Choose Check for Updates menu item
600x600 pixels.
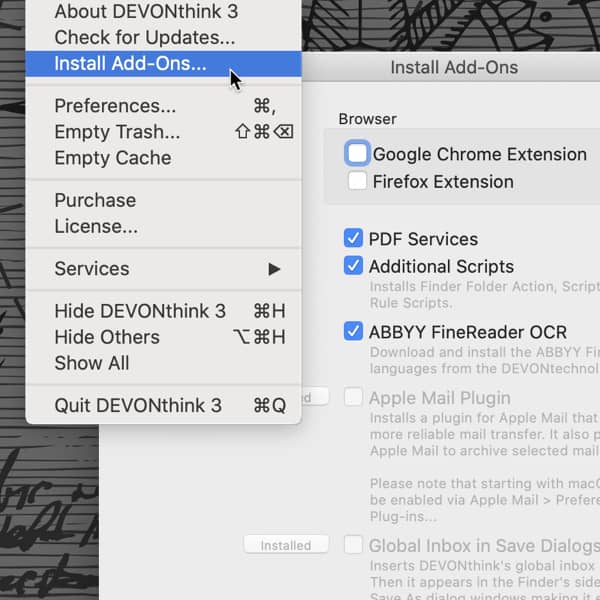point(163,38)
